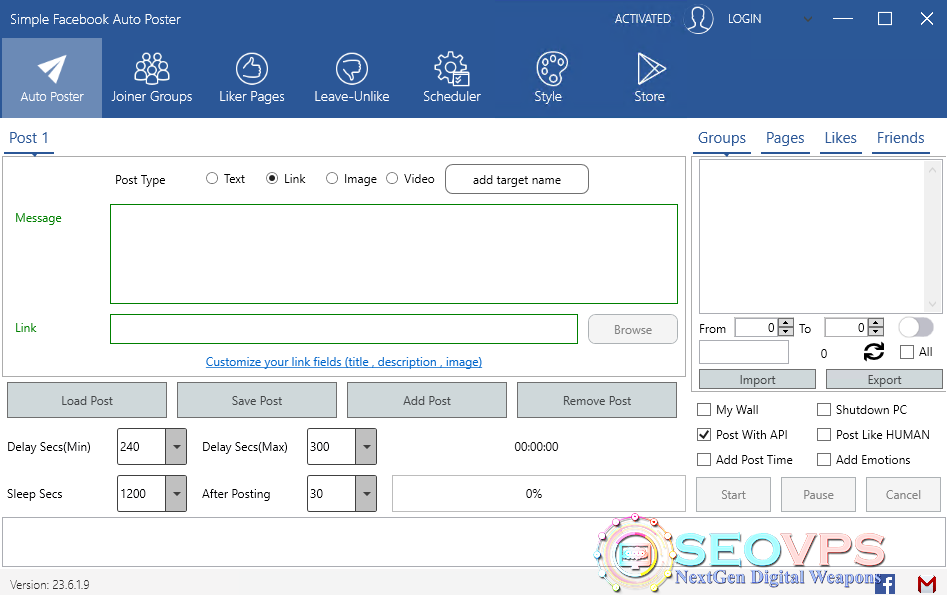Viewport: 947px width, 595px height.
Task: Click the add target name button
Action: pyautogui.click(x=517, y=179)
